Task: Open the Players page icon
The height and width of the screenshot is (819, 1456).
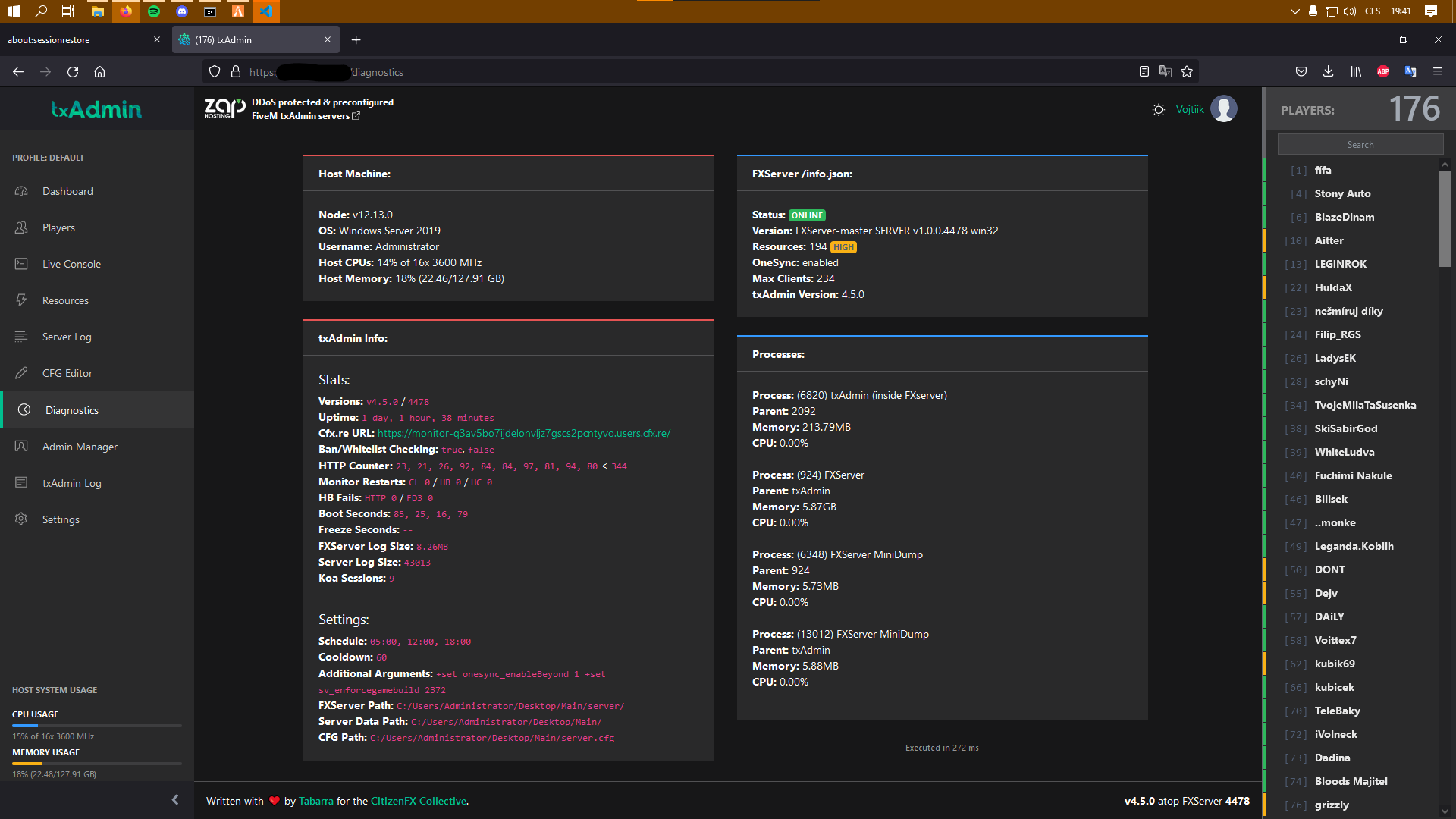Action: (21, 227)
